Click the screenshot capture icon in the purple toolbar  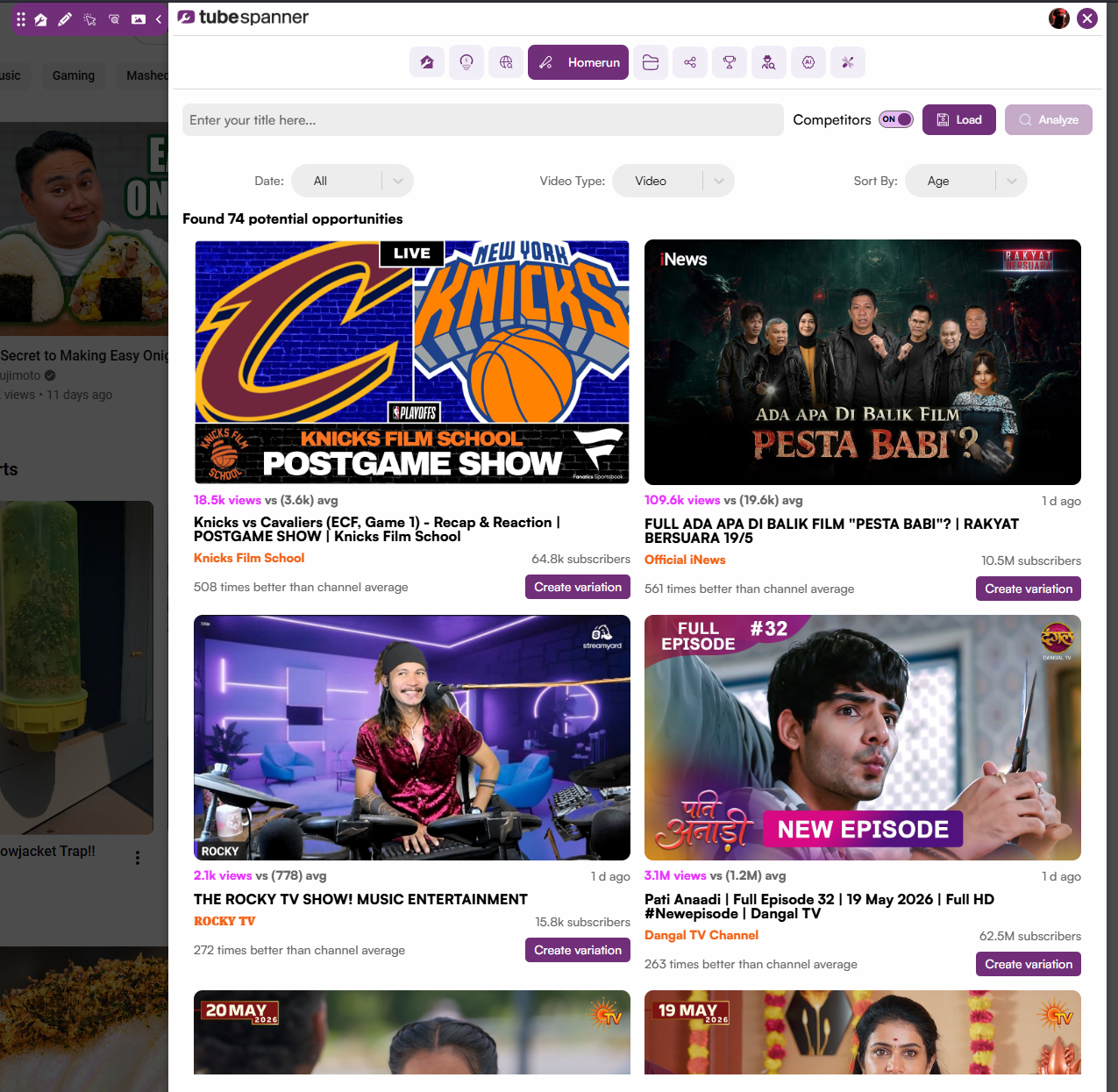click(x=114, y=19)
